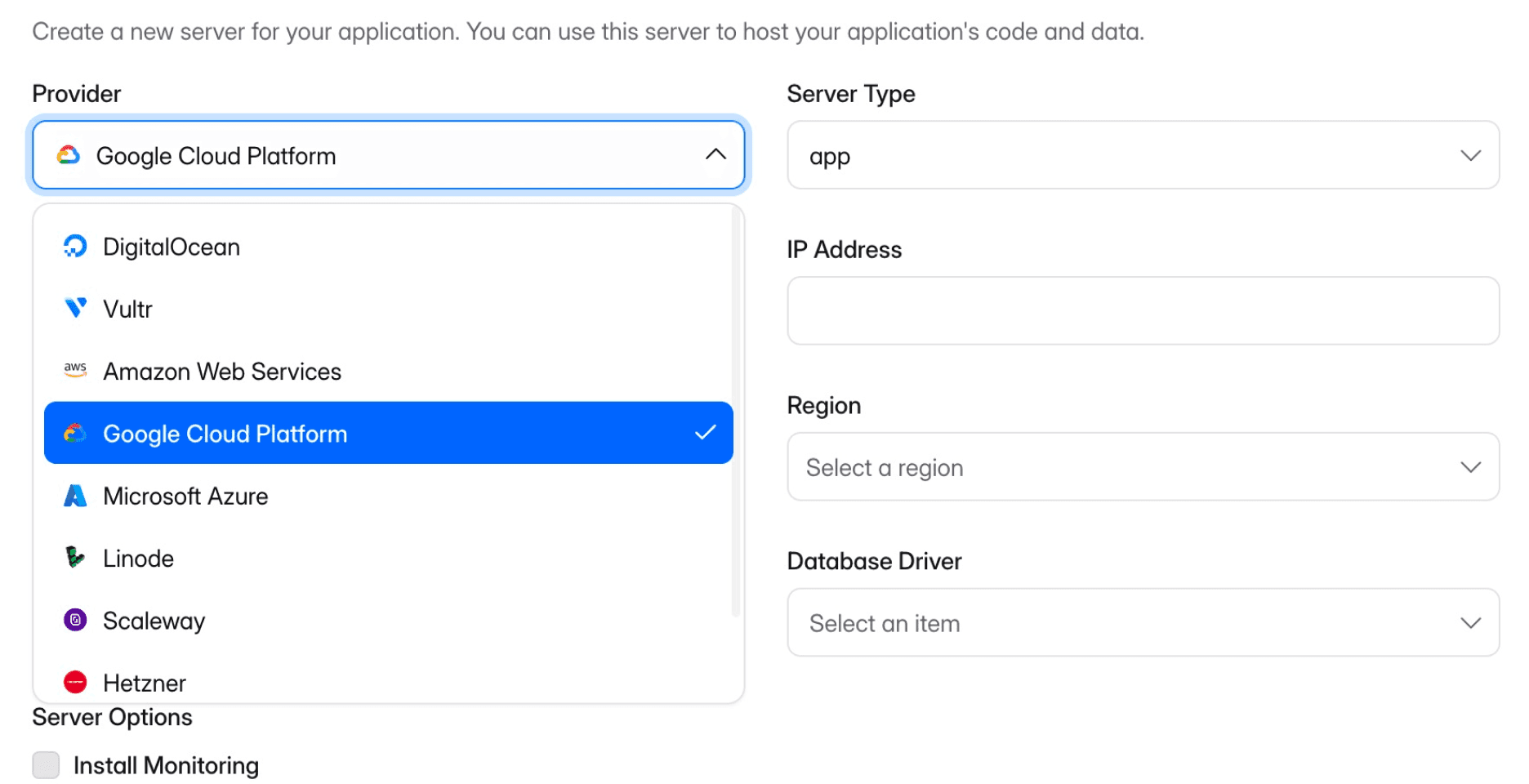The image size is (1529, 784).
Task: Pick Microsoft Azure as provider
Action: [186, 497]
